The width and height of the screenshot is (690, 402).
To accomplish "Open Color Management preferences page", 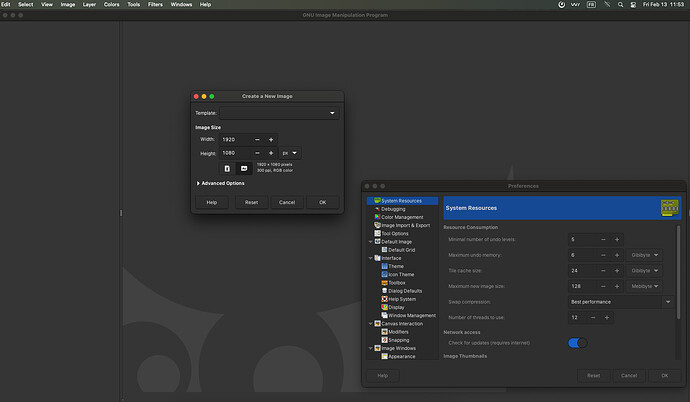I will click(401, 217).
